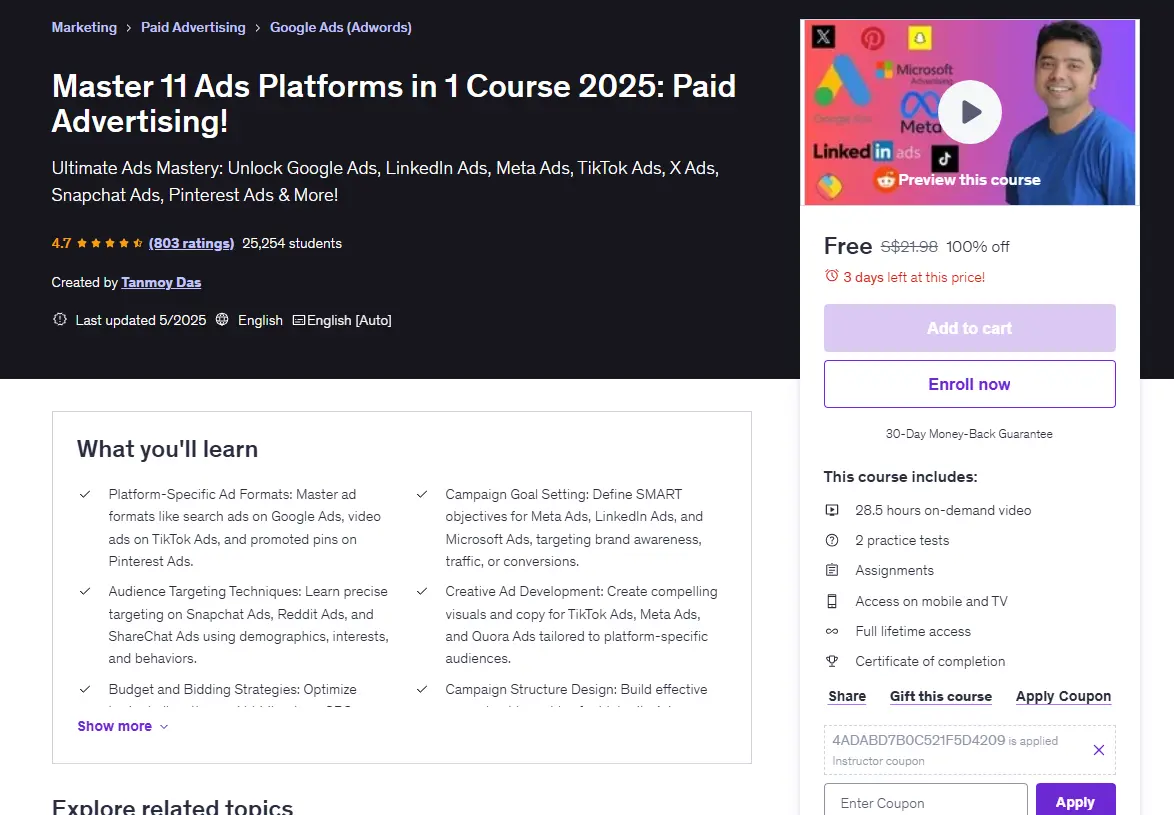Open the 803 ratings link
This screenshot has height=815, width=1174.
(192, 243)
